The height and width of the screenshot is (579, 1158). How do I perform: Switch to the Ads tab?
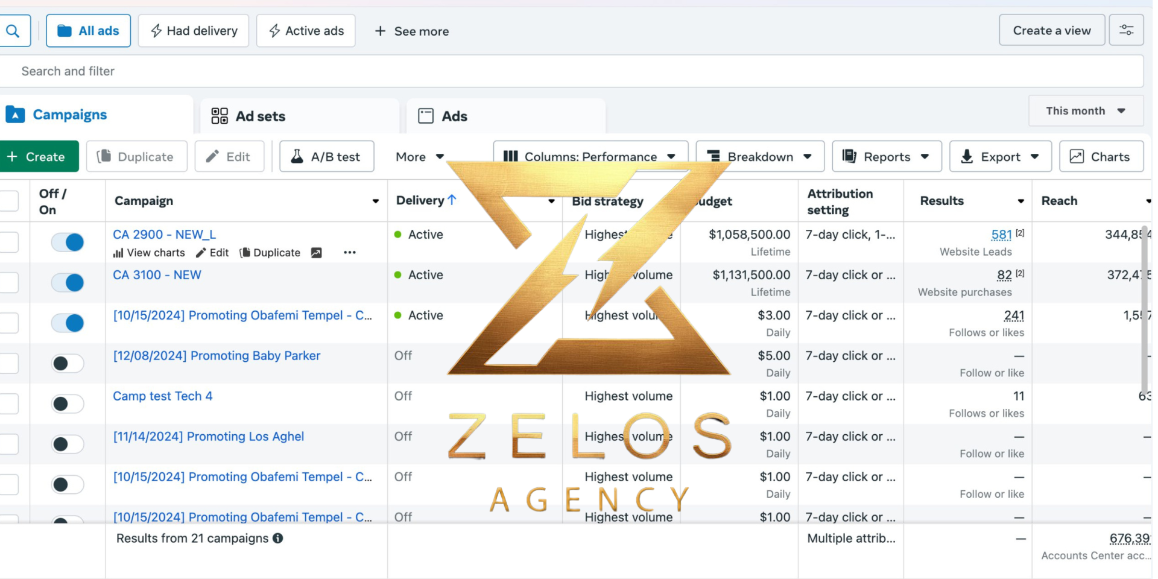pos(506,116)
